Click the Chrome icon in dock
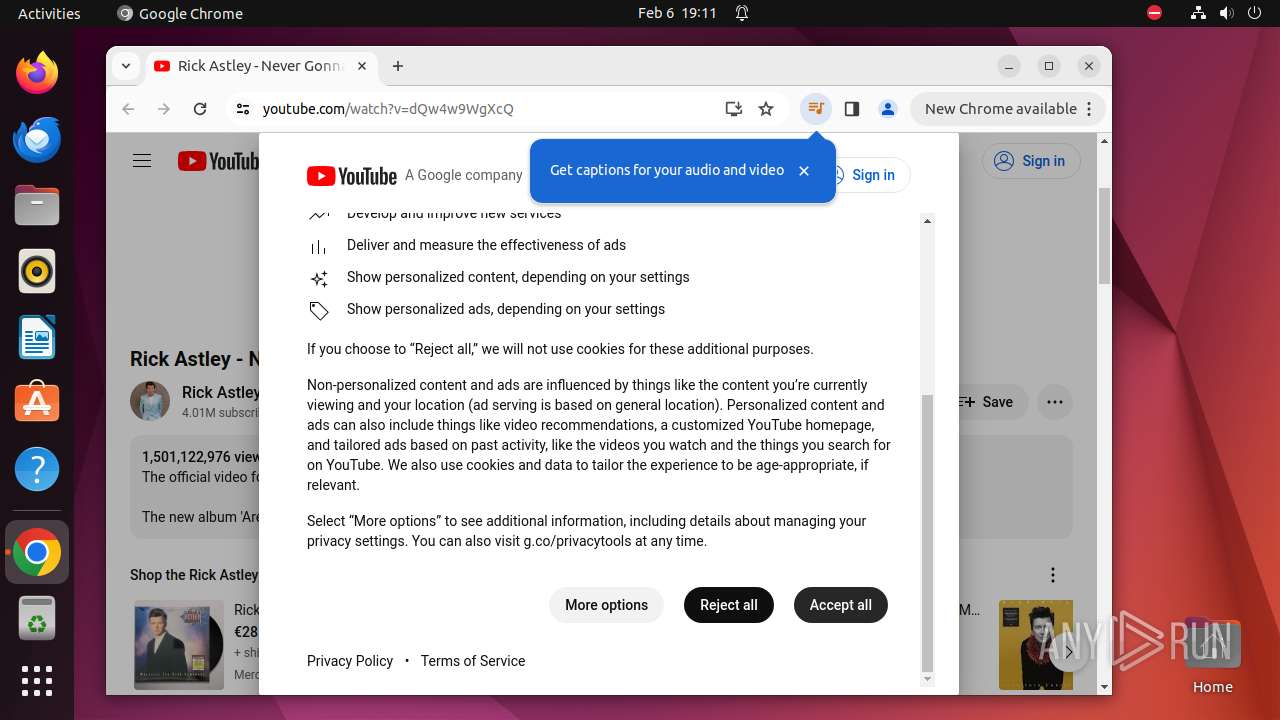The image size is (1280, 720). coord(37,552)
